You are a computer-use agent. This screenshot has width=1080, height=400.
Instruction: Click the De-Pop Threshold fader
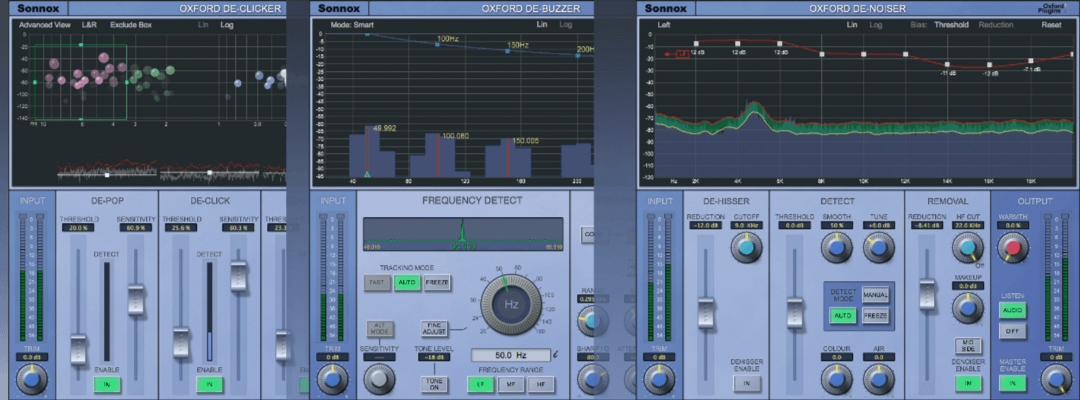[79, 349]
